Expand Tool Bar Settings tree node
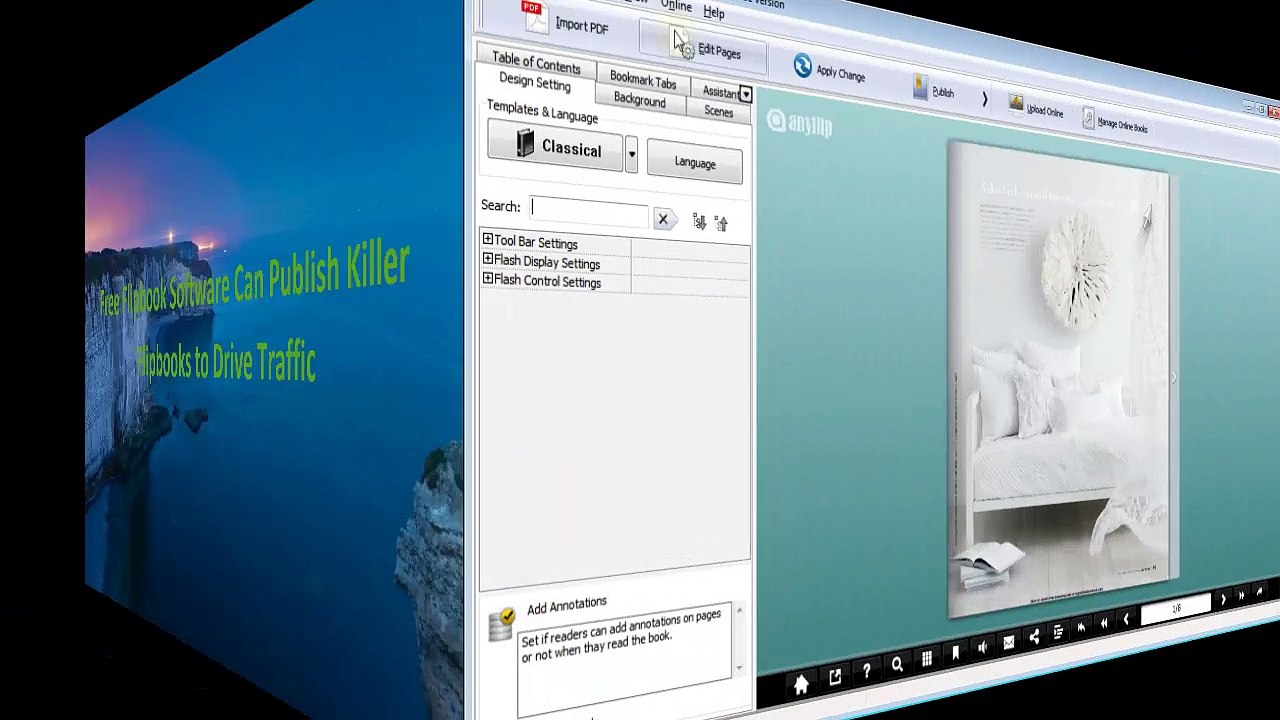The height and width of the screenshot is (720, 1280). coord(487,239)
